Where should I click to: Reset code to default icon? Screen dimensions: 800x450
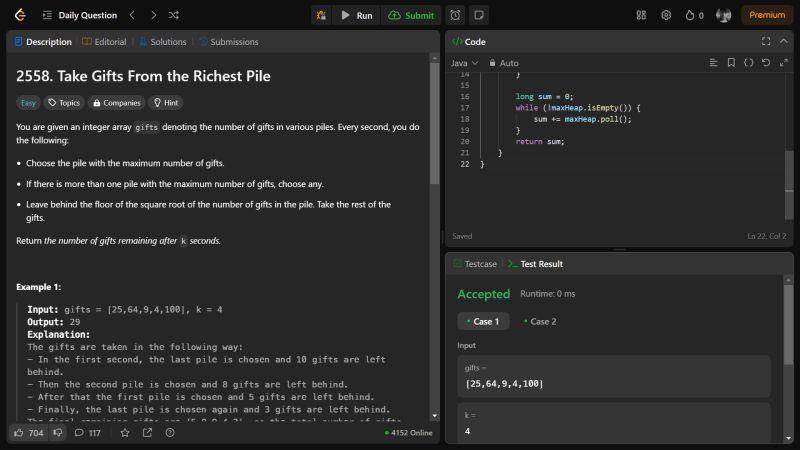(x=766, y=63)
